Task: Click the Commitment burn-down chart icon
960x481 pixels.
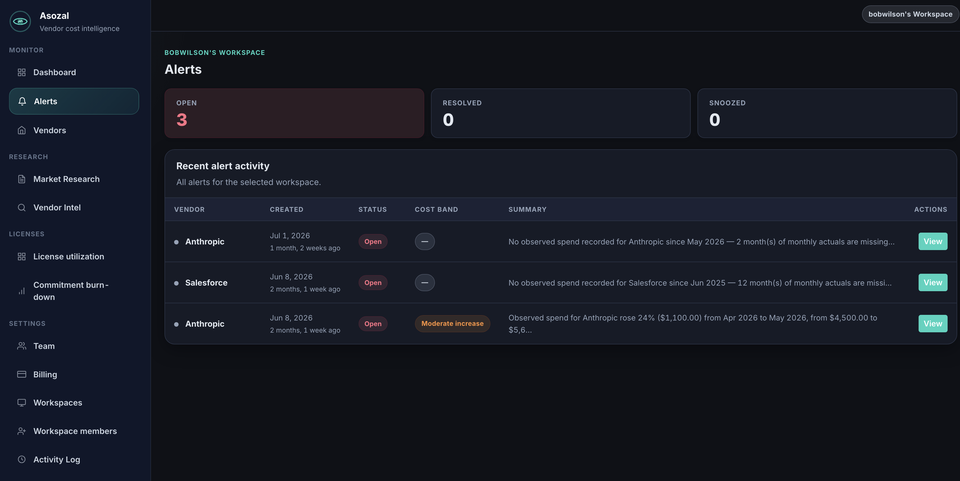Action: click(21, 291)
